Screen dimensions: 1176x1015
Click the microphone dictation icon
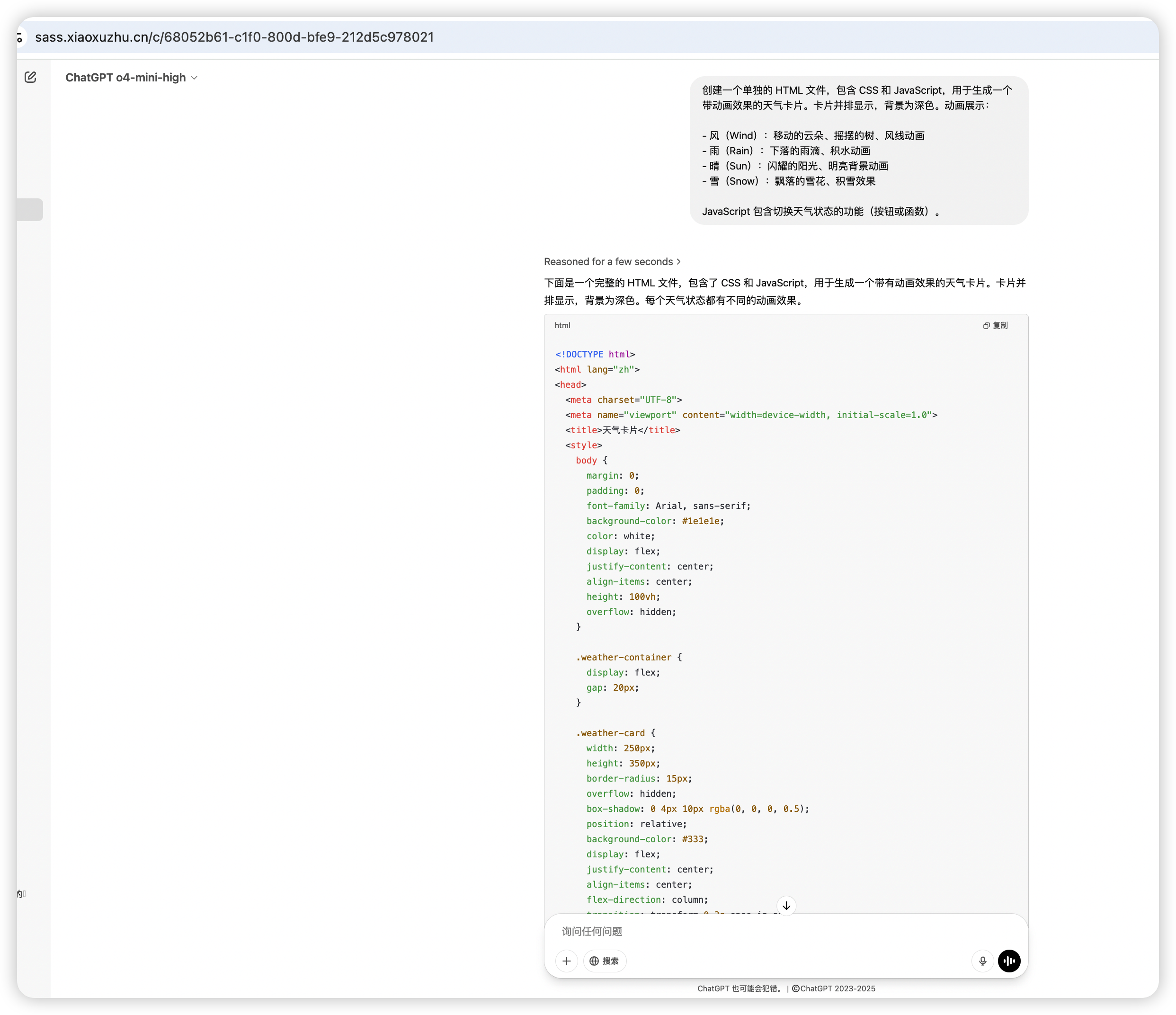coord(982,961)
